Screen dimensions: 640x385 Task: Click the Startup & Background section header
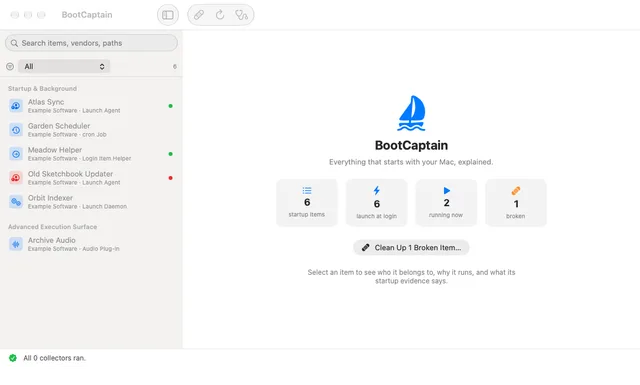click(x=42, y=89)
